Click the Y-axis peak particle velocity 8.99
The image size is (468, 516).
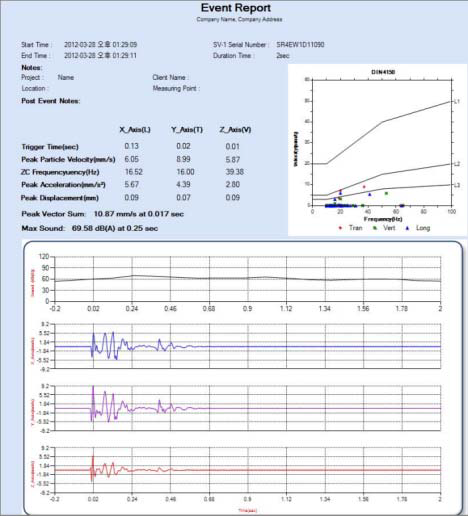[183, 159]
